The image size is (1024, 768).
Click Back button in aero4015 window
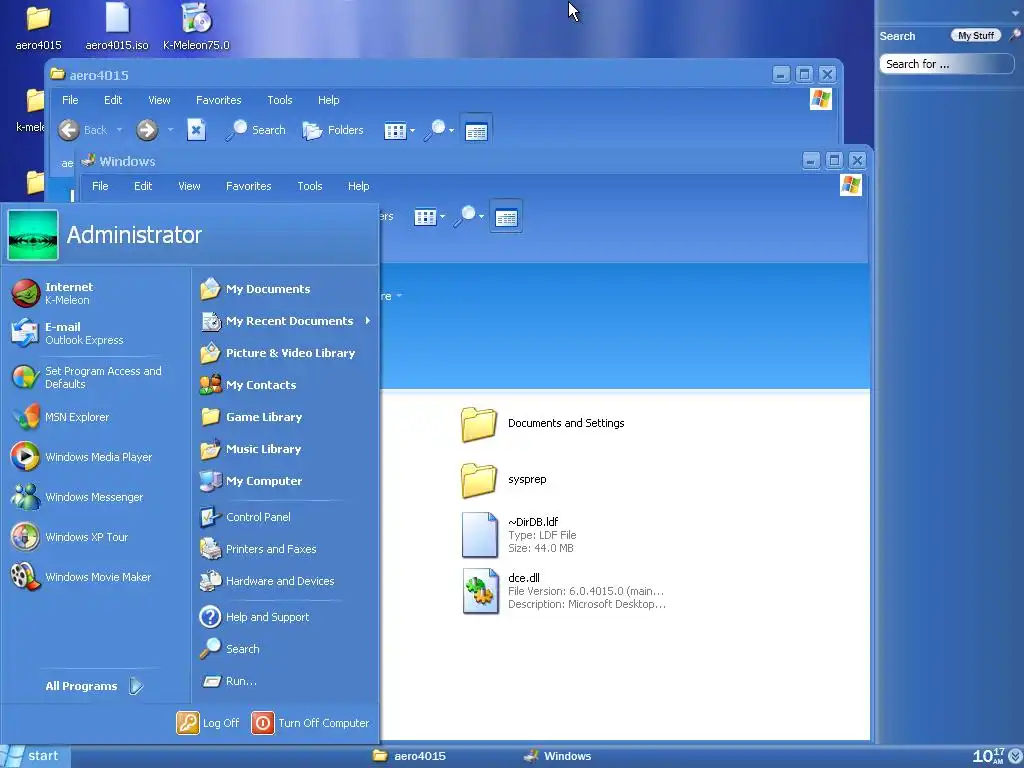click(82, 130)
